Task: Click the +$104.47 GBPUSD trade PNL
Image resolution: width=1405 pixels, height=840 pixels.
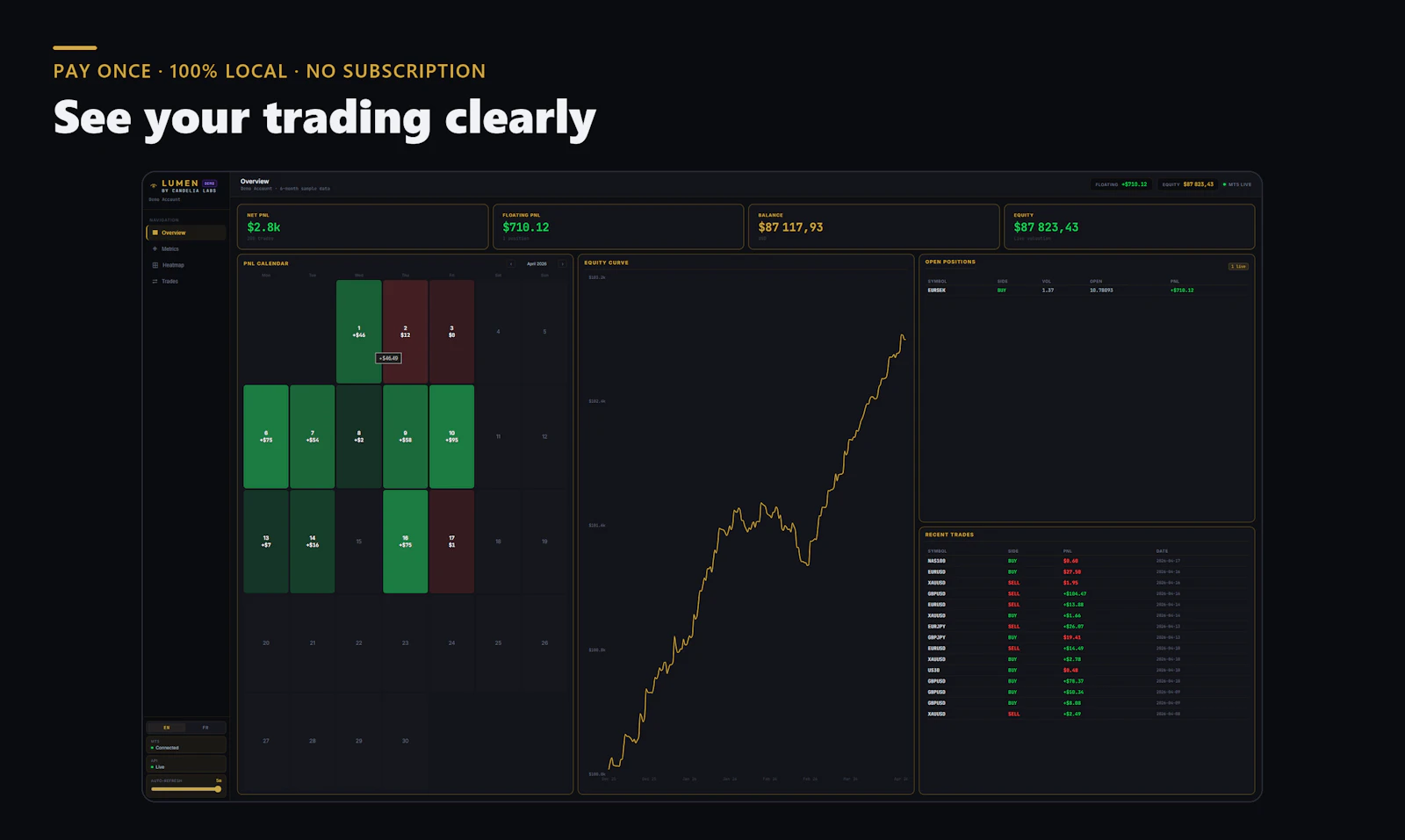Action: point(1075,593)
